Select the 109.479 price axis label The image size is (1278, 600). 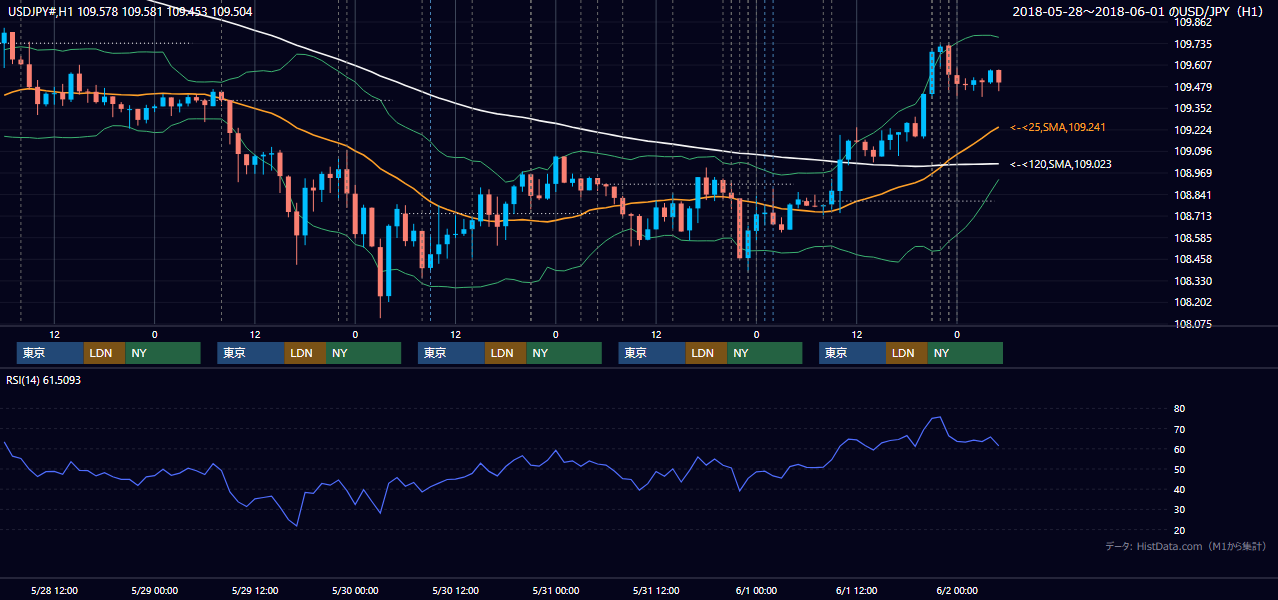pyautogui.click(x=1193, y=87)
